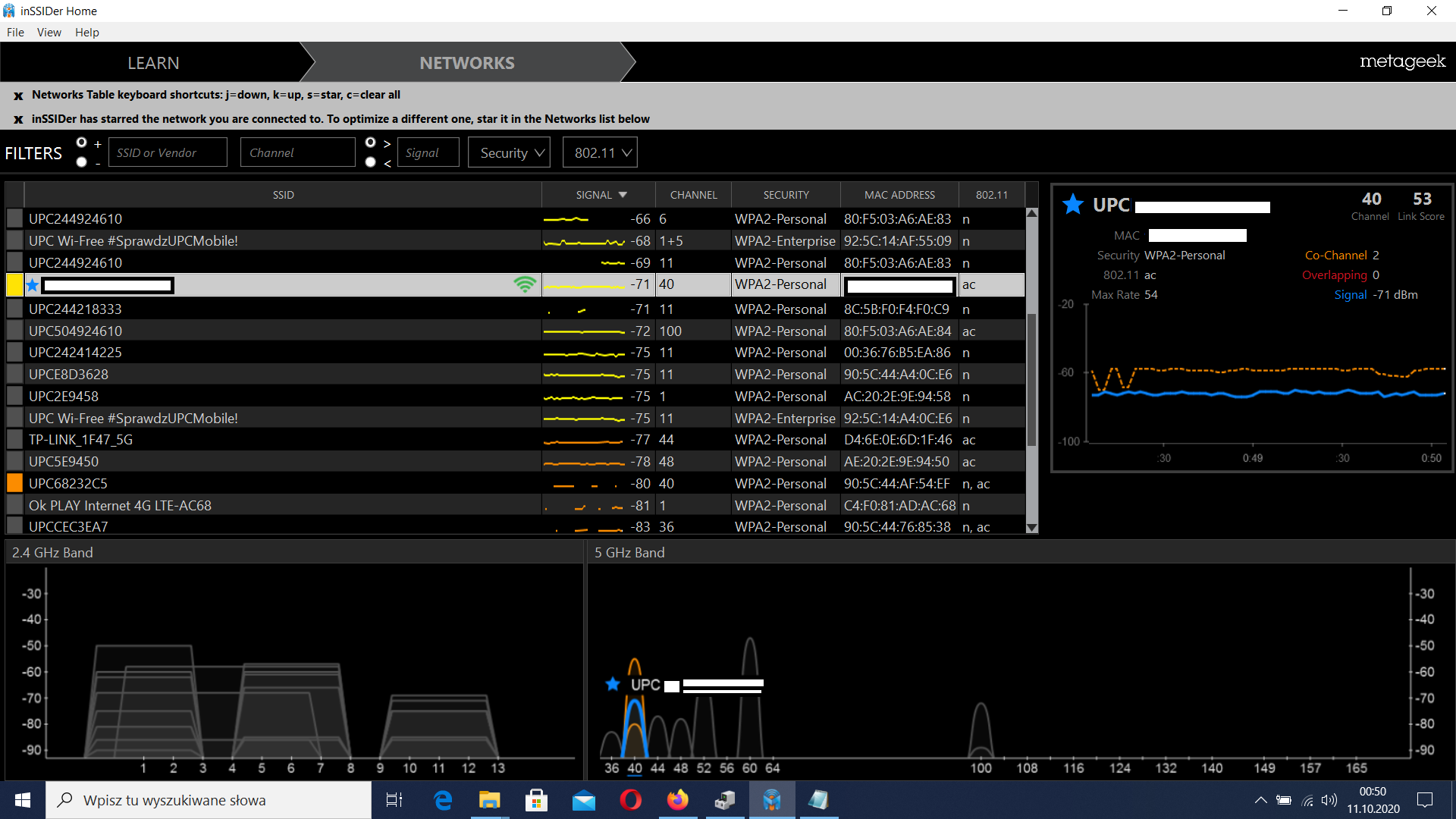This screenshot has height=819, width=1456.
Task: Toggle the box for UPC244924610 on channel 6
Action: coord(14,219)
